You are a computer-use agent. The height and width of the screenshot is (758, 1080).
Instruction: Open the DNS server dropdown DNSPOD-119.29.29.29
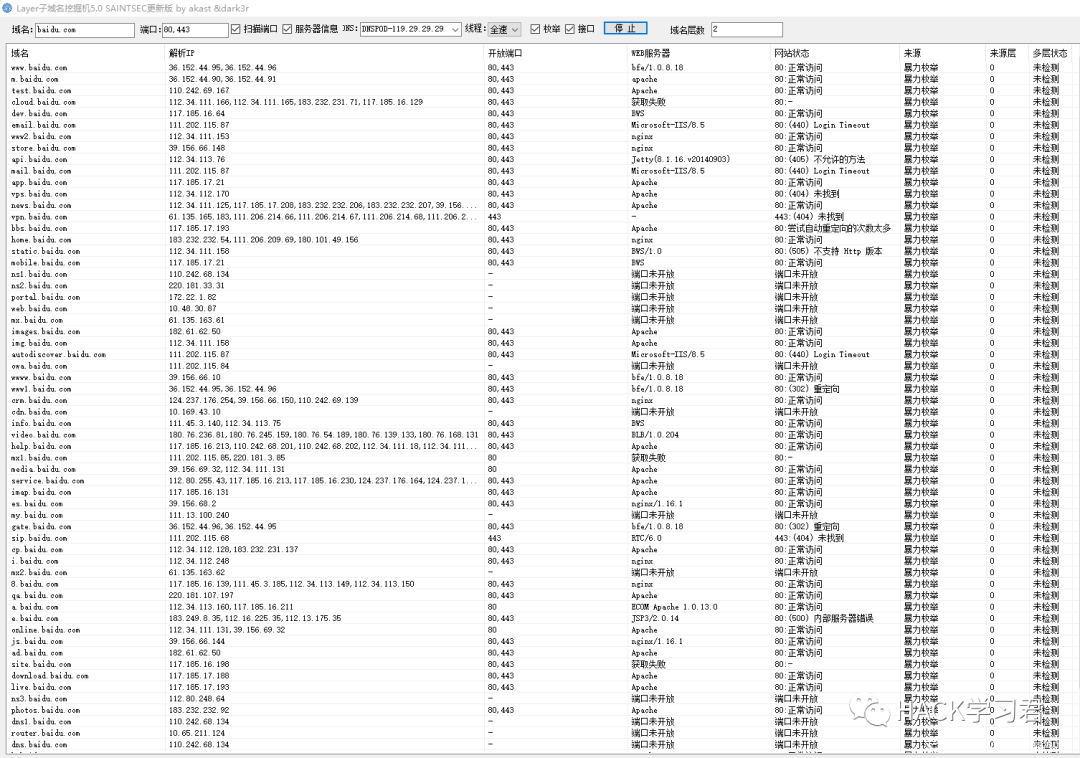point(411,29)
